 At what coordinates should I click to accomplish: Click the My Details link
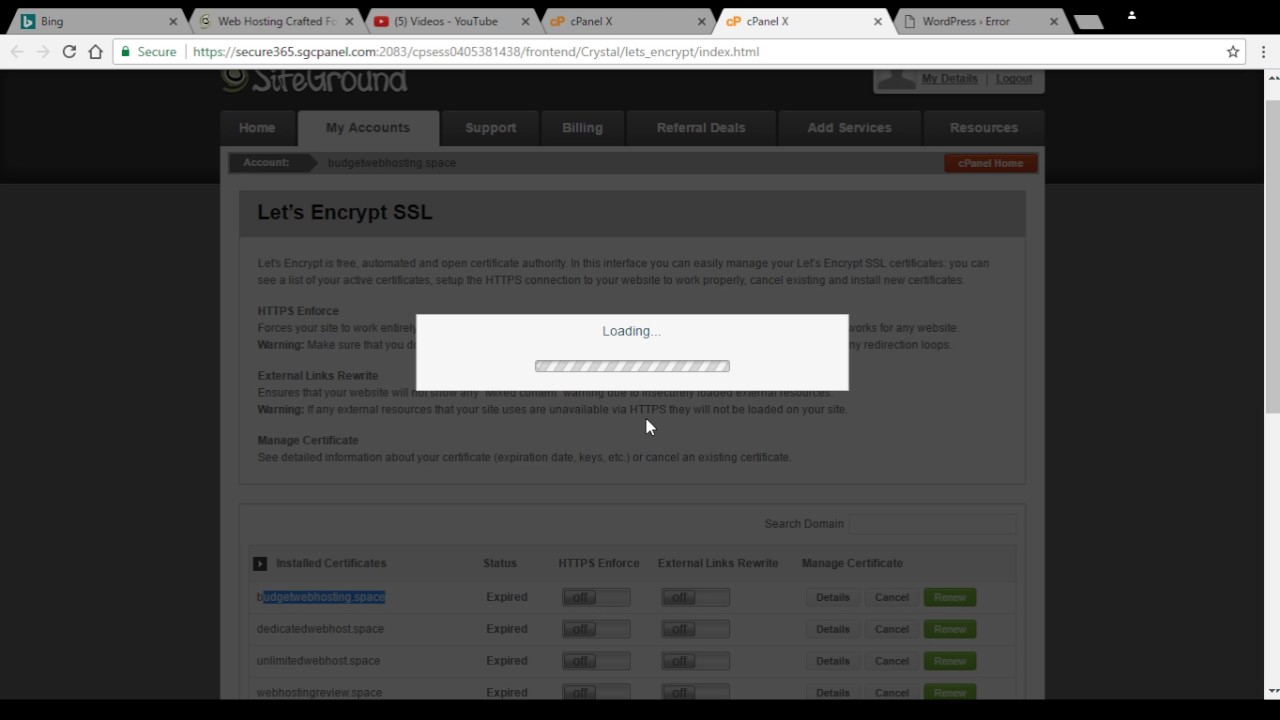(x=949, y=79)
